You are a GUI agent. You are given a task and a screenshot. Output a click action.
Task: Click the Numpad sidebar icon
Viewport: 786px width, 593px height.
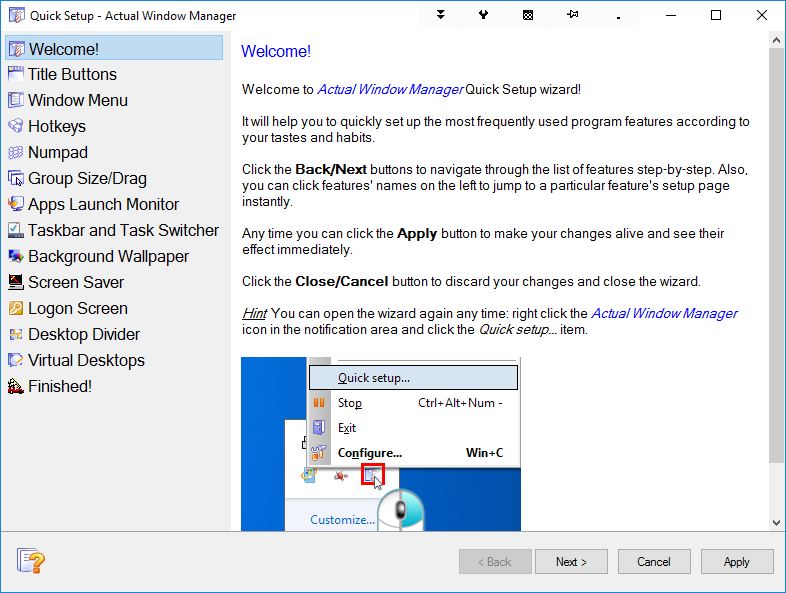click(x=16, y=152)
